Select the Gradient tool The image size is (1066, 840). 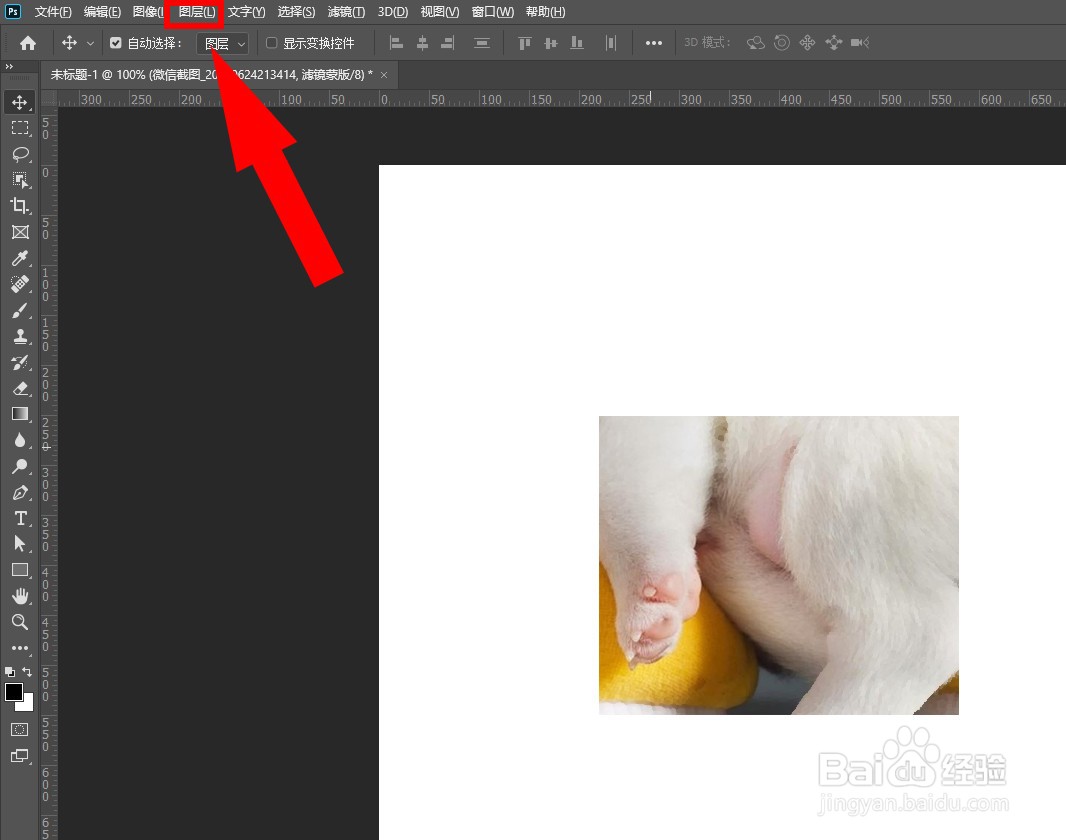pyautogui.click(x=20, y=414)
